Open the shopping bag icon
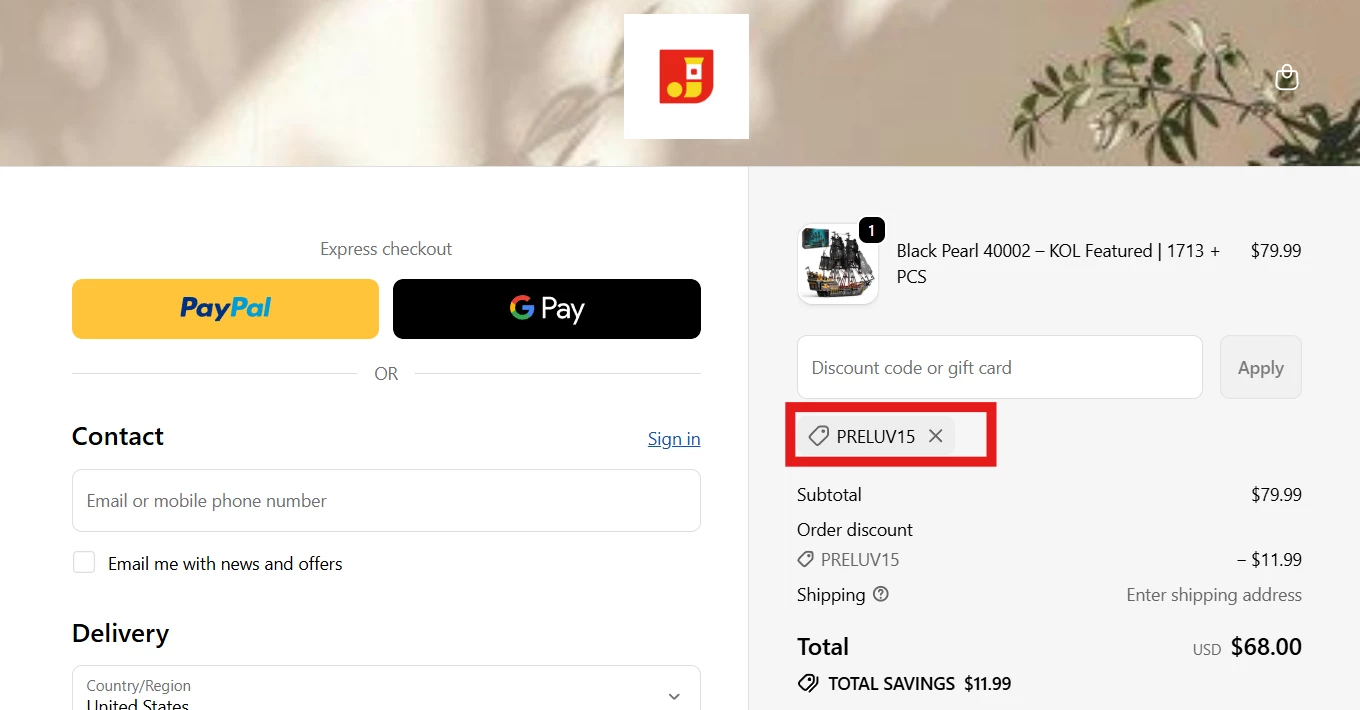Image resolution: width=1360 pixels, height=710 pixels. click(1286, 76)
